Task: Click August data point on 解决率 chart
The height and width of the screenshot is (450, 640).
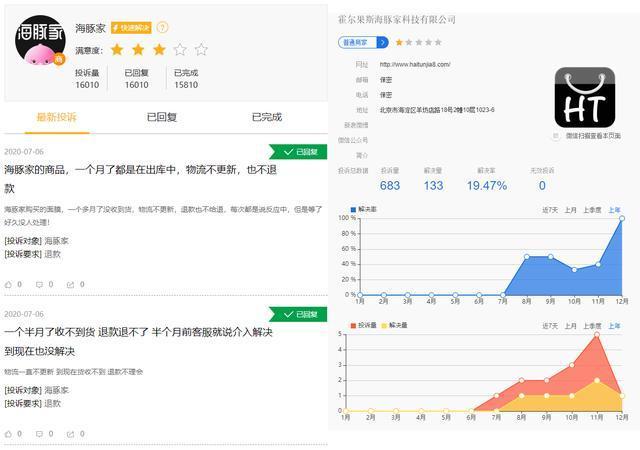Action: click(x=527, y=257)
